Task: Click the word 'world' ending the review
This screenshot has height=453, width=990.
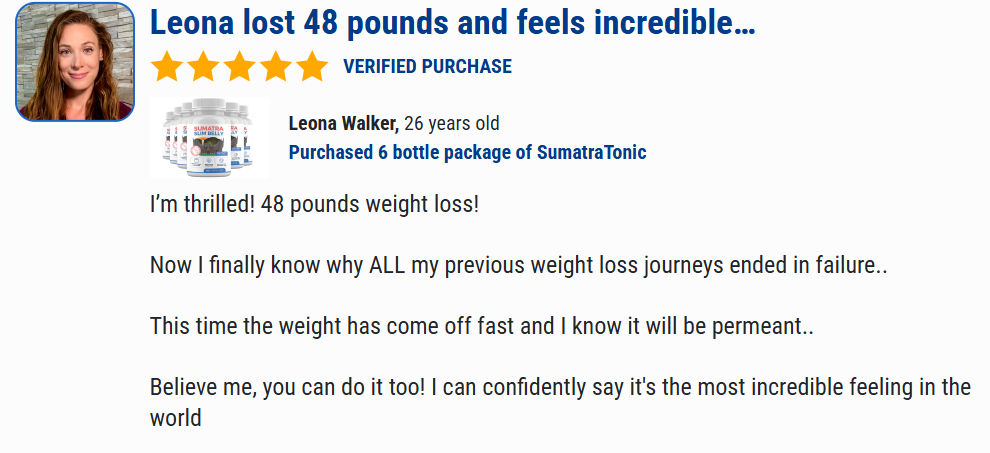Action: pos(176,418)
